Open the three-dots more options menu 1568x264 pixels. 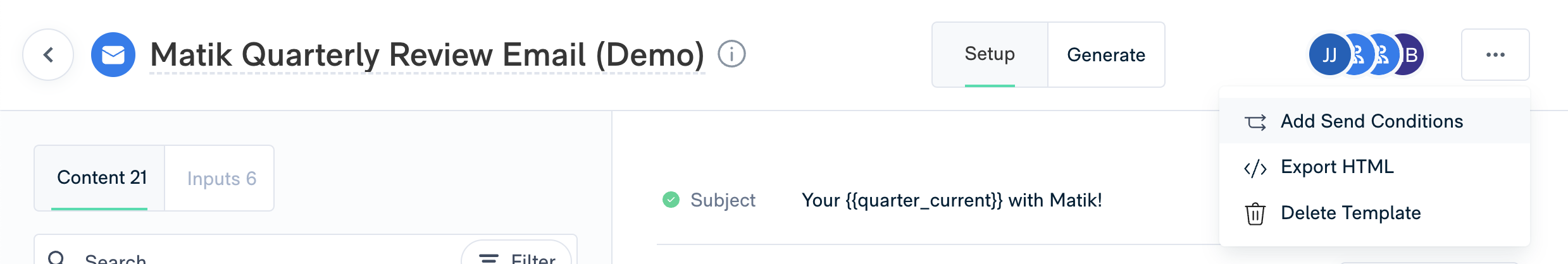1495,55
